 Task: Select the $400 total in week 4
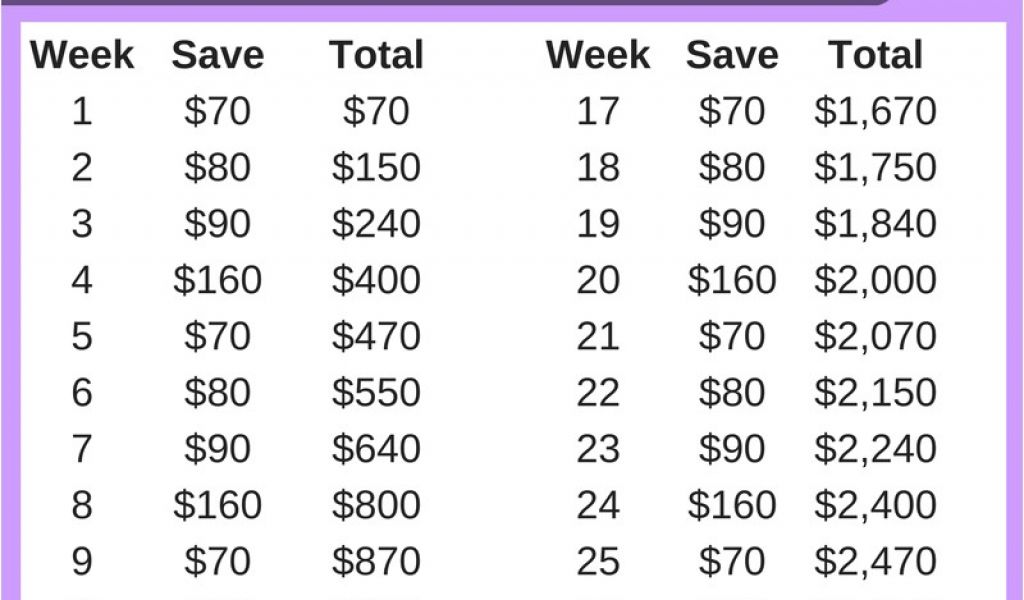tap(376, 280)
